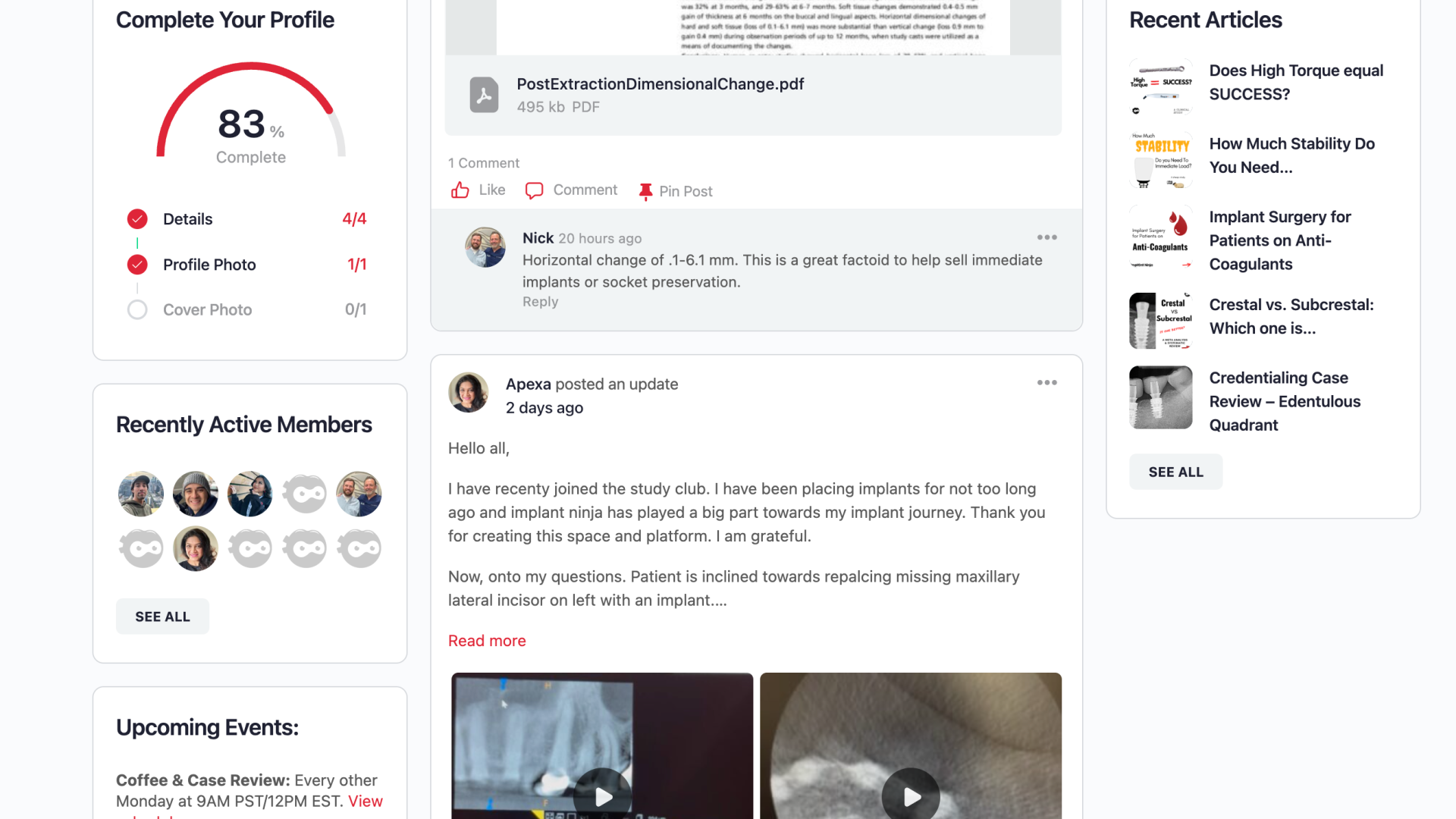Click the Pin Post pushpin icon

pos(645,192)
